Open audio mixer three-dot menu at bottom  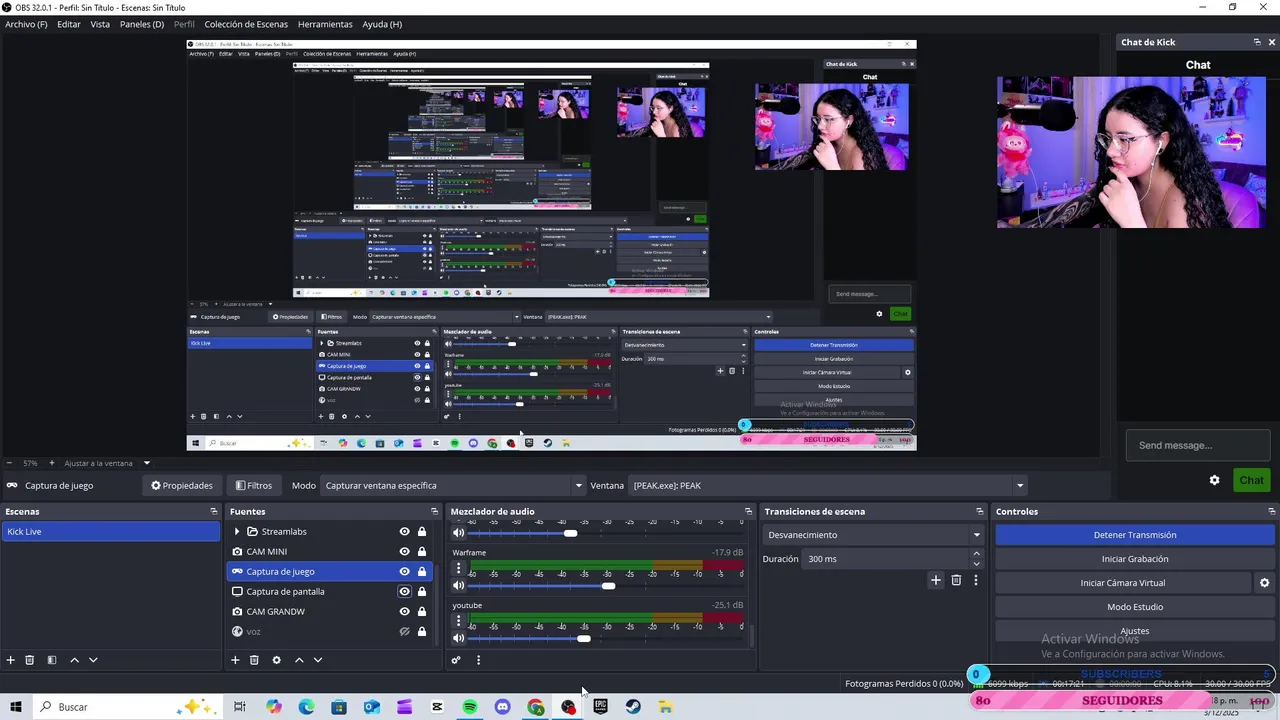click(x=478, y=660)
